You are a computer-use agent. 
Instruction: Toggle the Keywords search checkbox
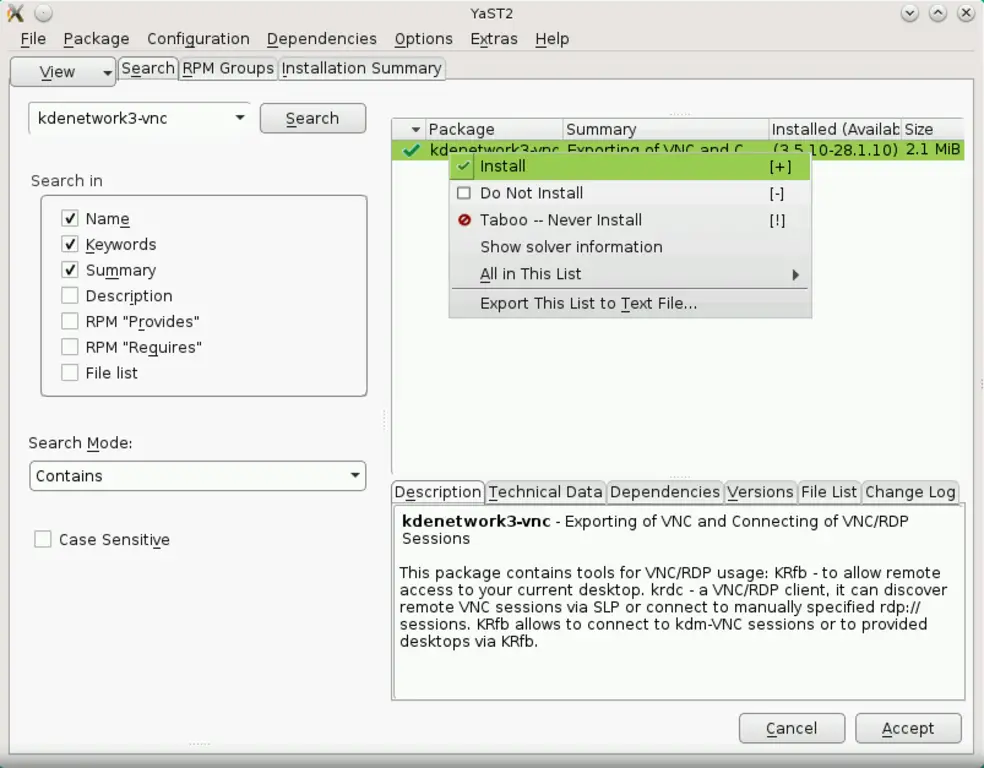[70, 244]
